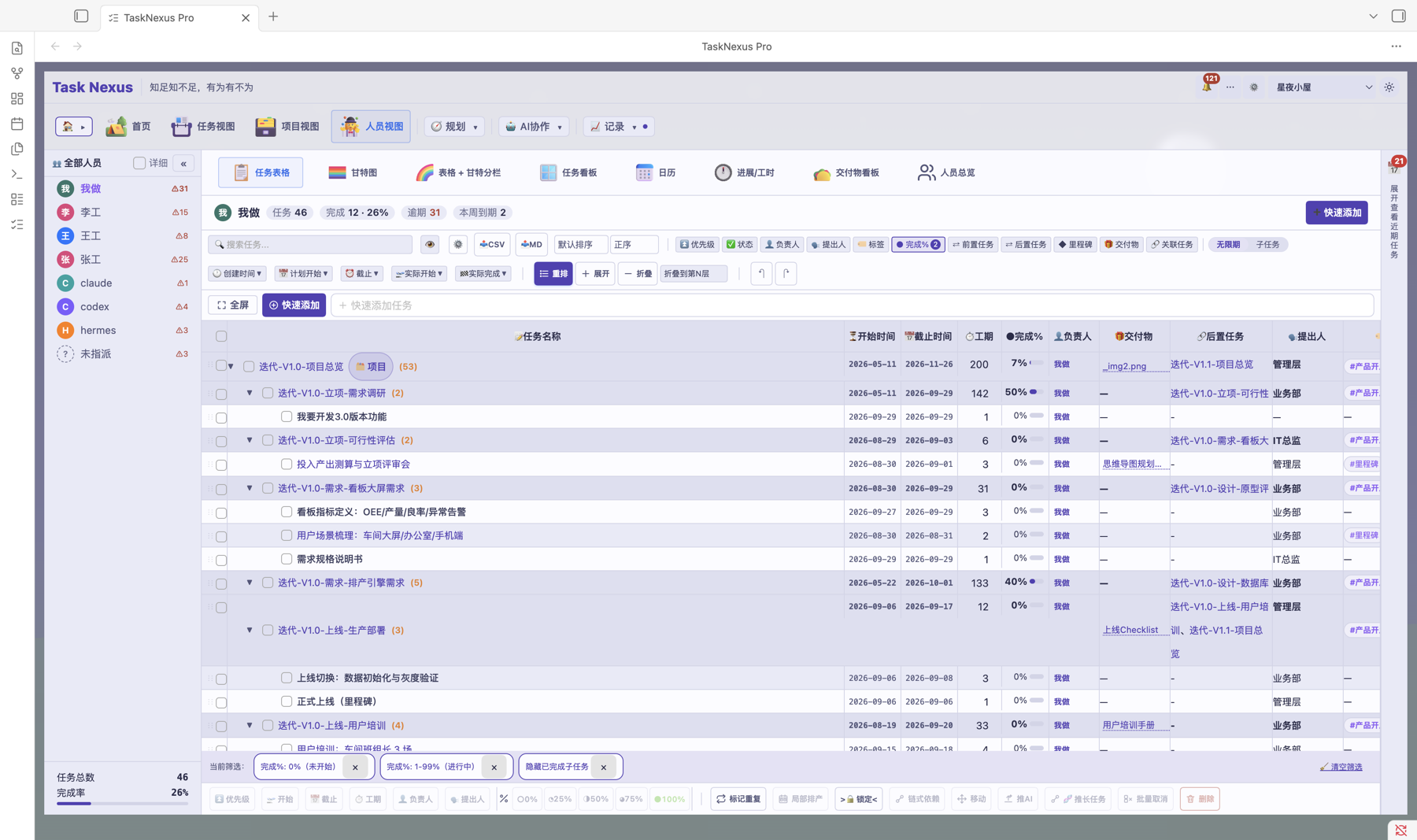Open the calendar icon in the left sidebar

pos(17,124)
